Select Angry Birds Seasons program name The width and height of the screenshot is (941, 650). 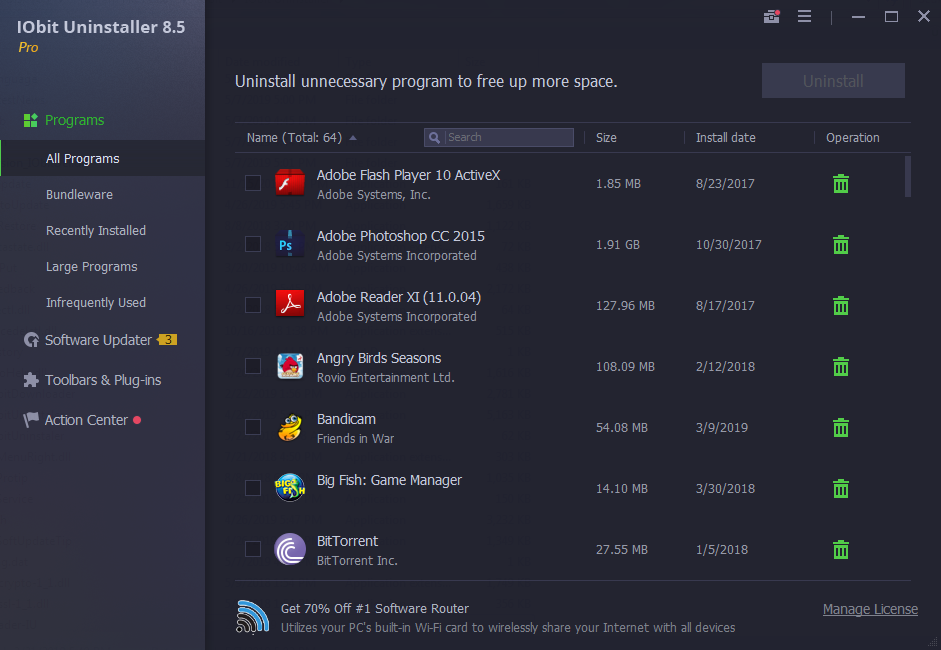coord(379,358)
